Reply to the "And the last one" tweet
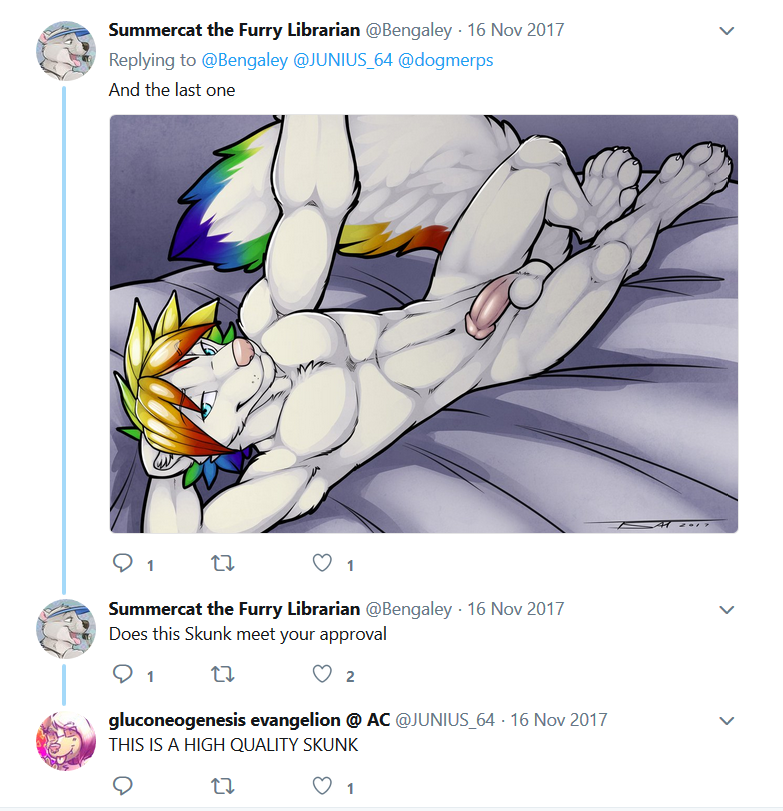Image resolution: width=783 pixels, height=811 pixels. tap(123, 563)
